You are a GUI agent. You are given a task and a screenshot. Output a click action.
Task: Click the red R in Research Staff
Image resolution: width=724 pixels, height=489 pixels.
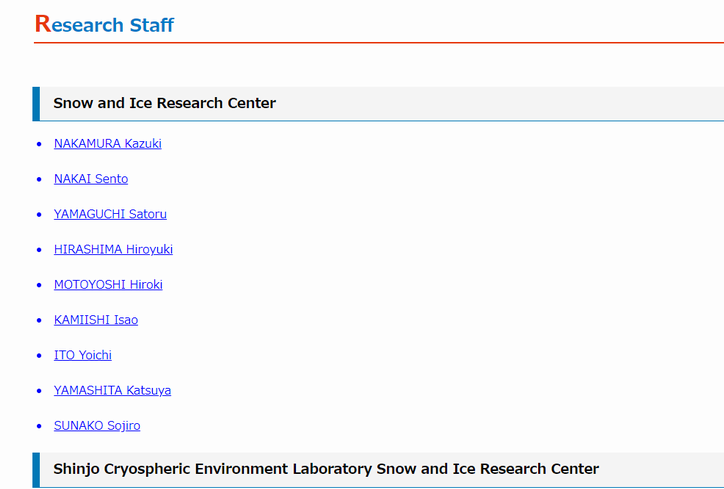pos(42,24)
